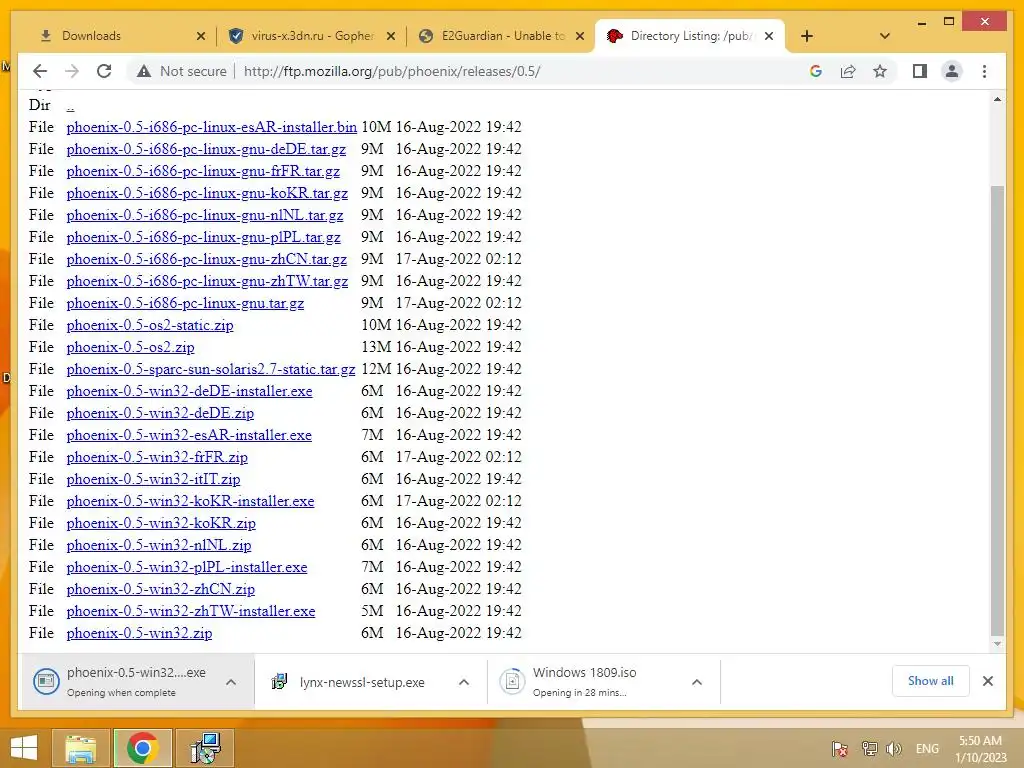Close the Directory Listing tab
This screenshot has height=768, width=1024.
[x=769, y=36]
